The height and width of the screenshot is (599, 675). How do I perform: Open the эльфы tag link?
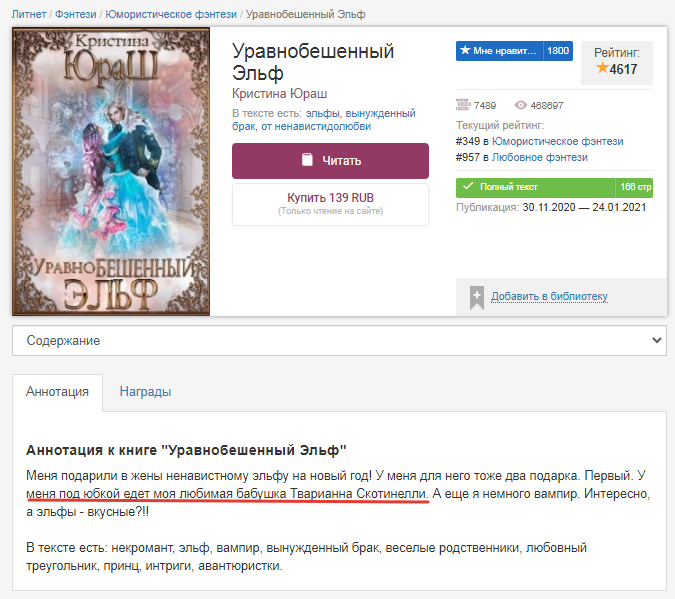(x=322, y=113)
